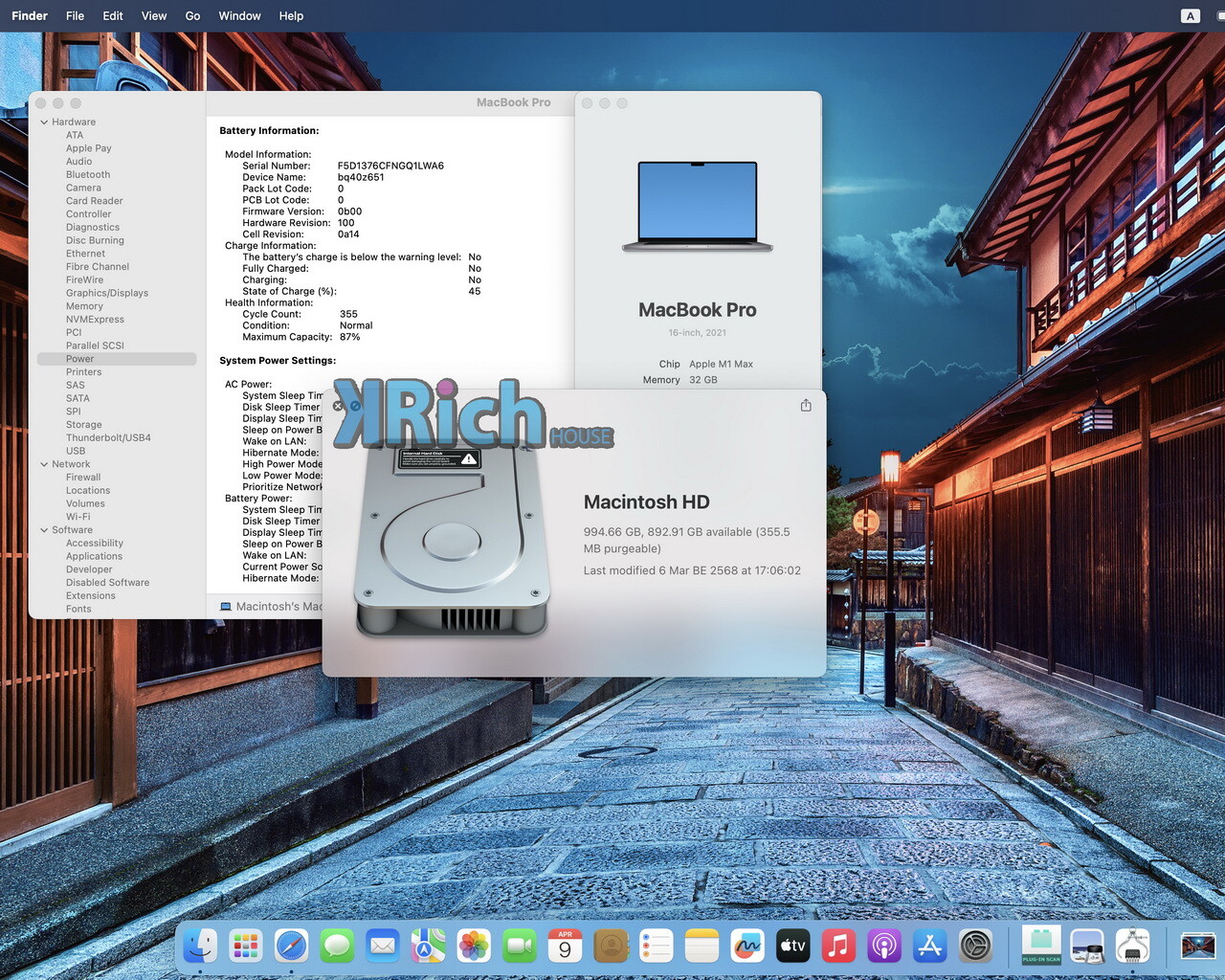Click the Maximum Capacity 87% value
Screen dimensions: 1225x980
point(349,337)
